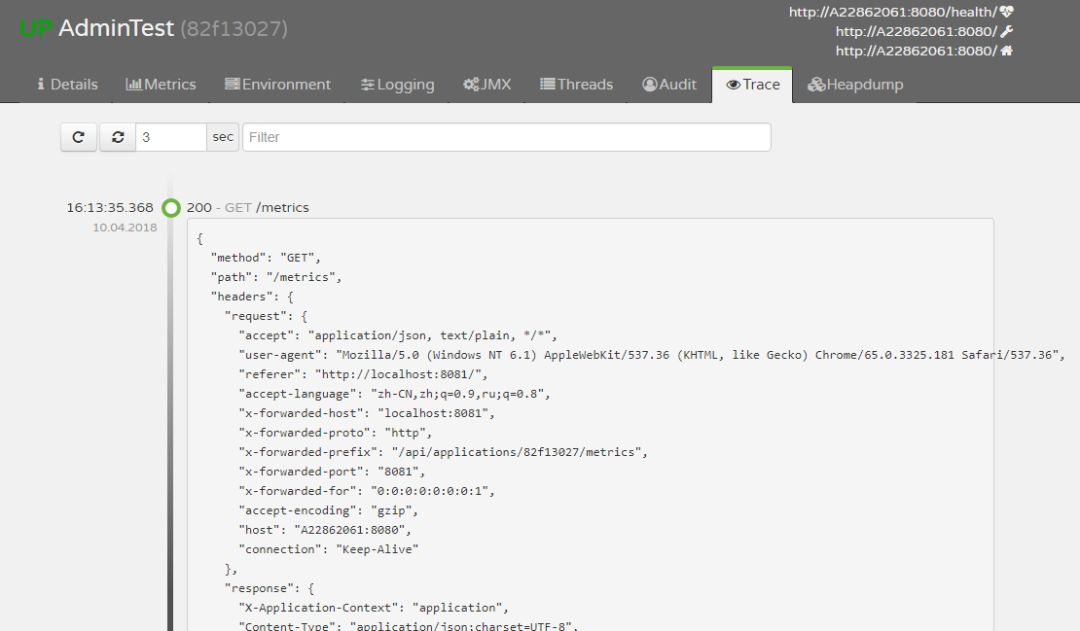This screenshot has height=631, width=1080.
Task: Open the health endpoint URL link
Action: [901, 12]
